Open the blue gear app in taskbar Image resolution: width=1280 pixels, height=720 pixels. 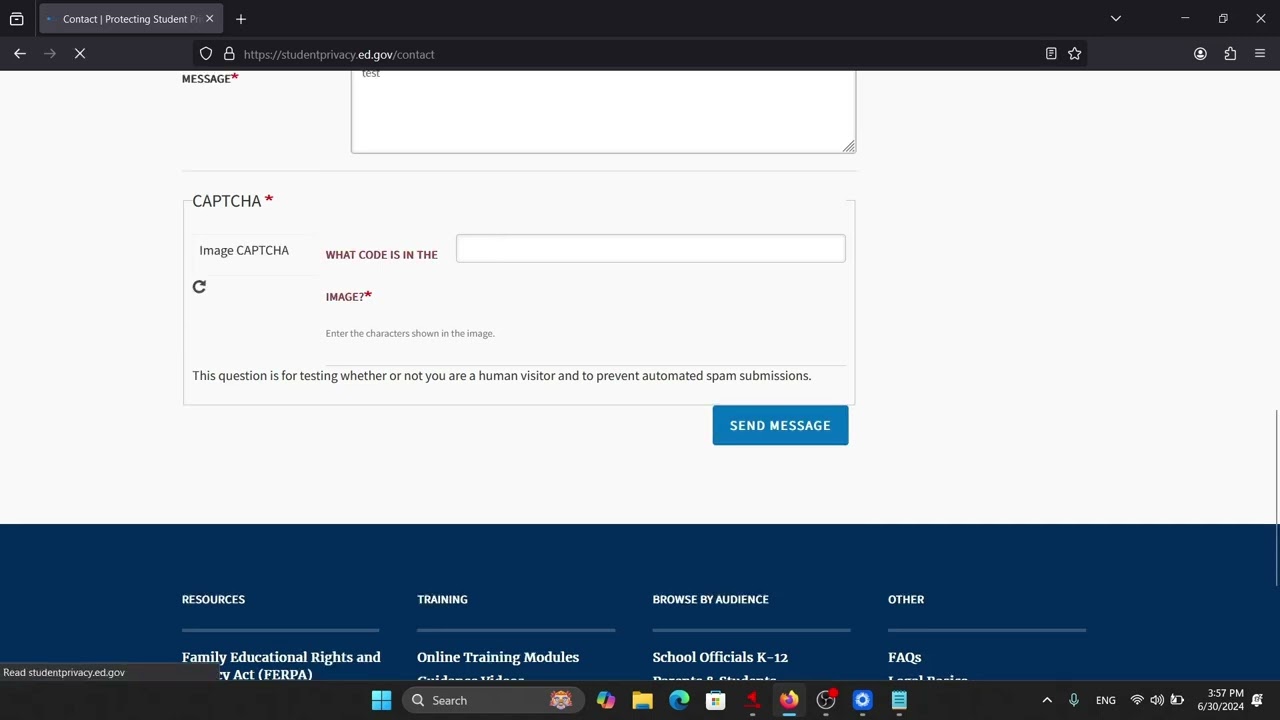[862, 700]
